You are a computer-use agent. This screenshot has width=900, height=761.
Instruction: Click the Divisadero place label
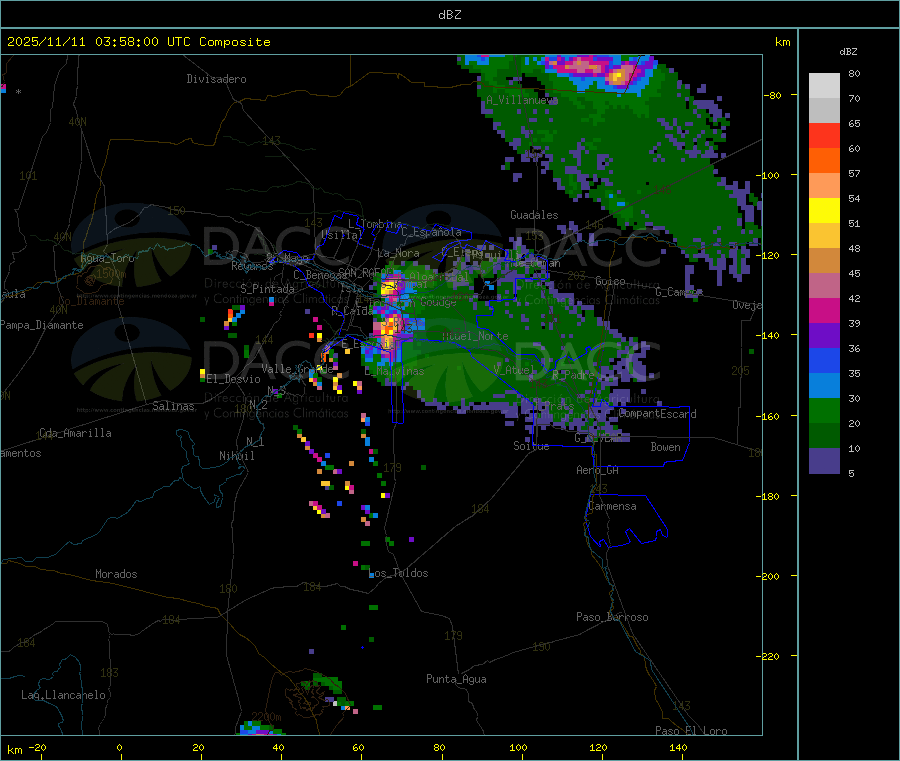[x=216, y=79]
